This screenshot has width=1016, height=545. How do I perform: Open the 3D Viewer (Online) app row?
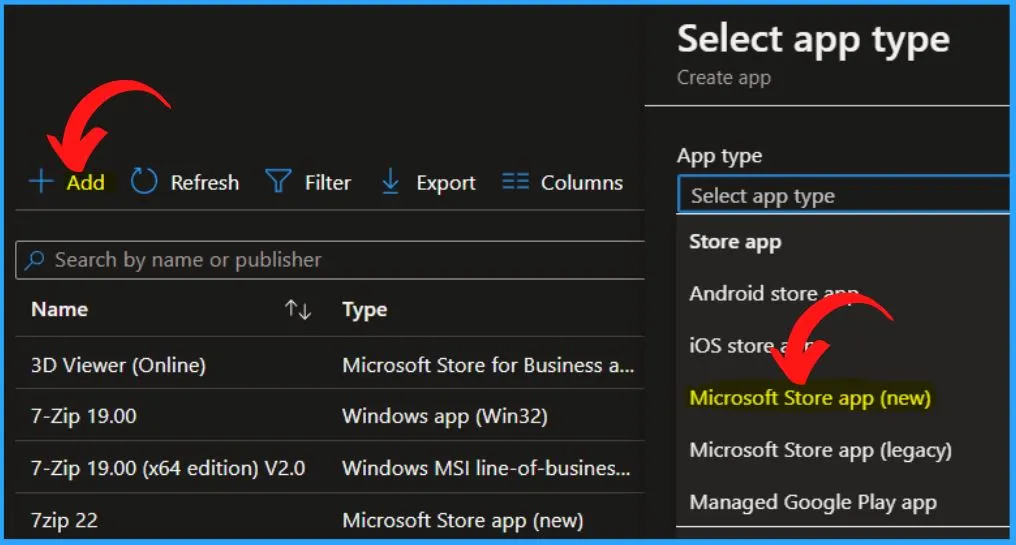[119, 365]
